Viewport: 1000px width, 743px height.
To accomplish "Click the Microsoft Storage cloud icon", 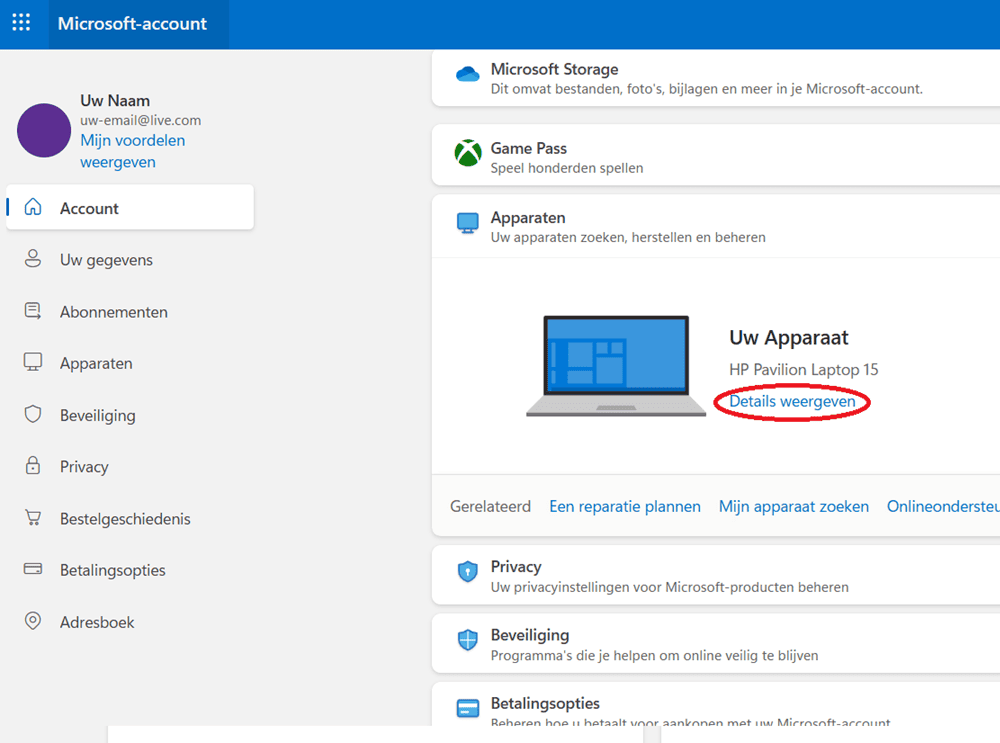I will tap(466, 72).
